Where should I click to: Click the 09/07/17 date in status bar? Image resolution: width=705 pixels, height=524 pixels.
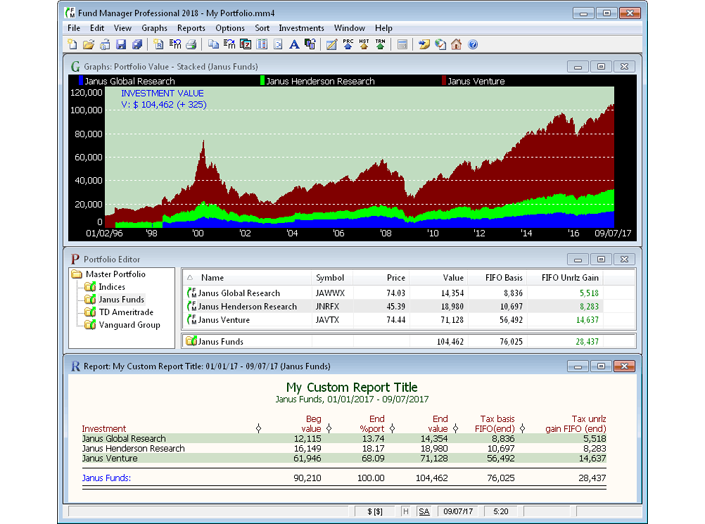click(458, 511)
